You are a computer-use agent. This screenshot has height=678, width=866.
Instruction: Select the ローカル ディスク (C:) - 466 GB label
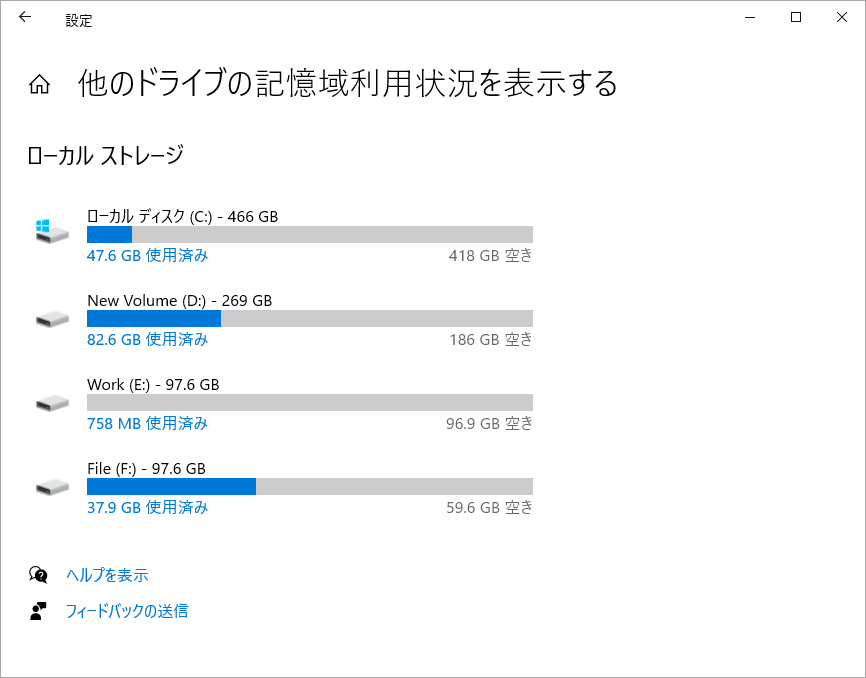coord(182,216)
